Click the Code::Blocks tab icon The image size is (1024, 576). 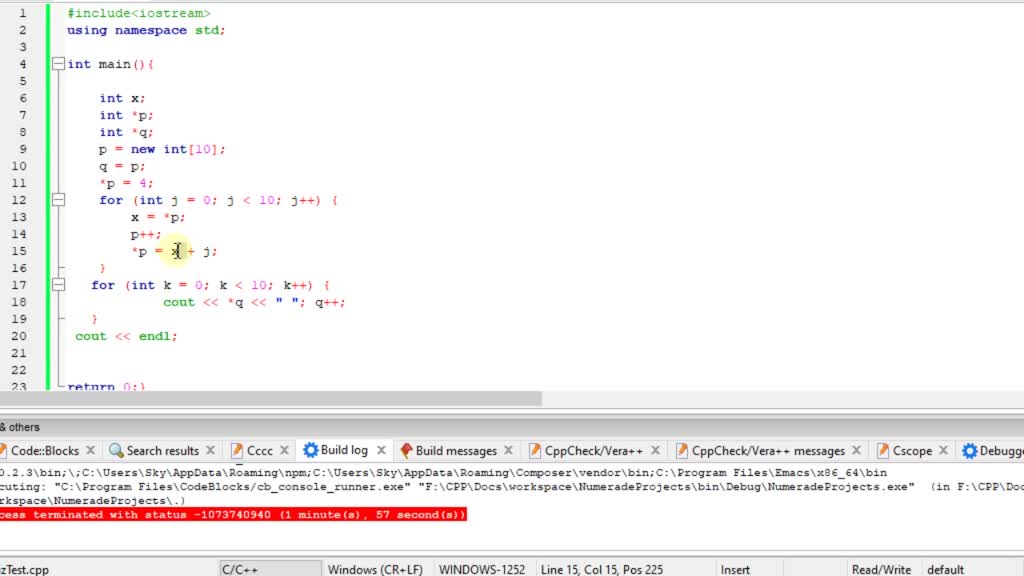6,450
